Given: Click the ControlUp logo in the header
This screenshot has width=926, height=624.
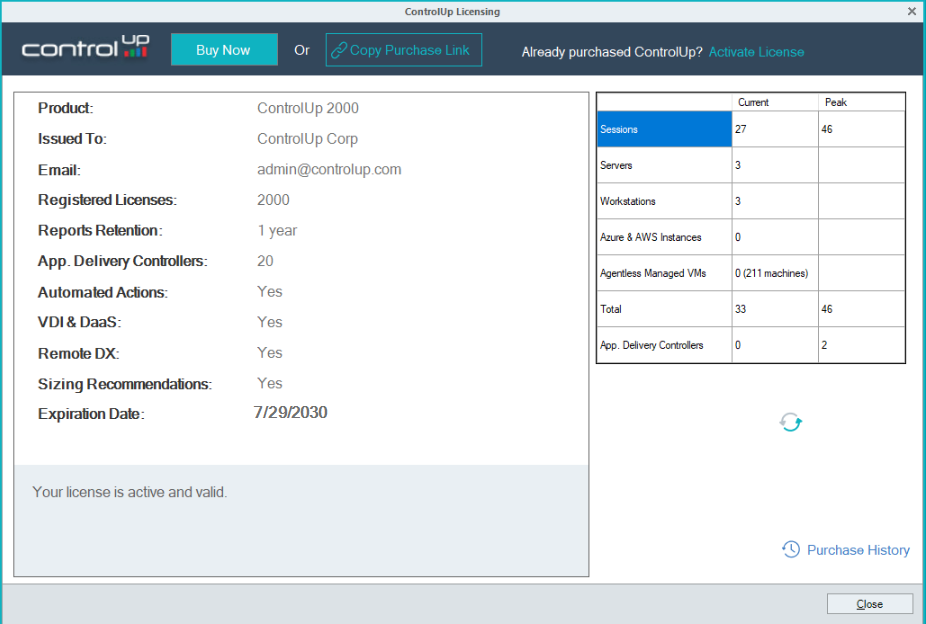Looking at the screenshot, I should [x=85, y=47].
